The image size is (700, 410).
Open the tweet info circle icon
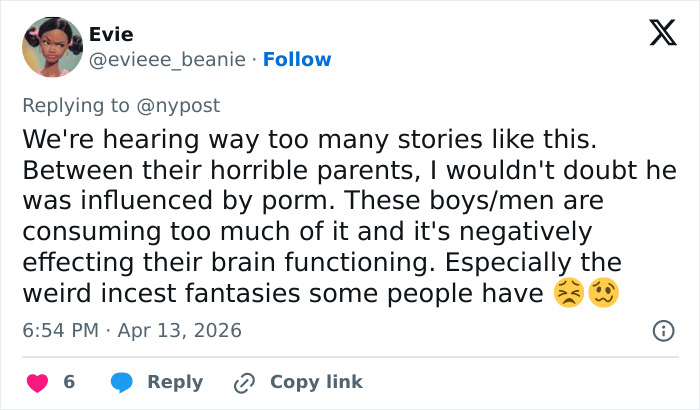(662, 330)
